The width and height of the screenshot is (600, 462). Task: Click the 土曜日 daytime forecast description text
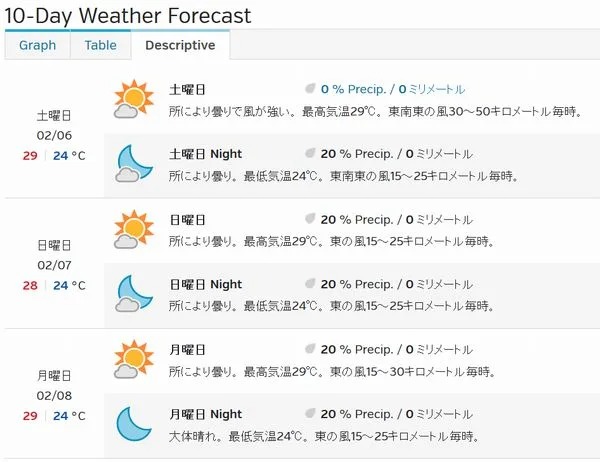coord(375,111)
